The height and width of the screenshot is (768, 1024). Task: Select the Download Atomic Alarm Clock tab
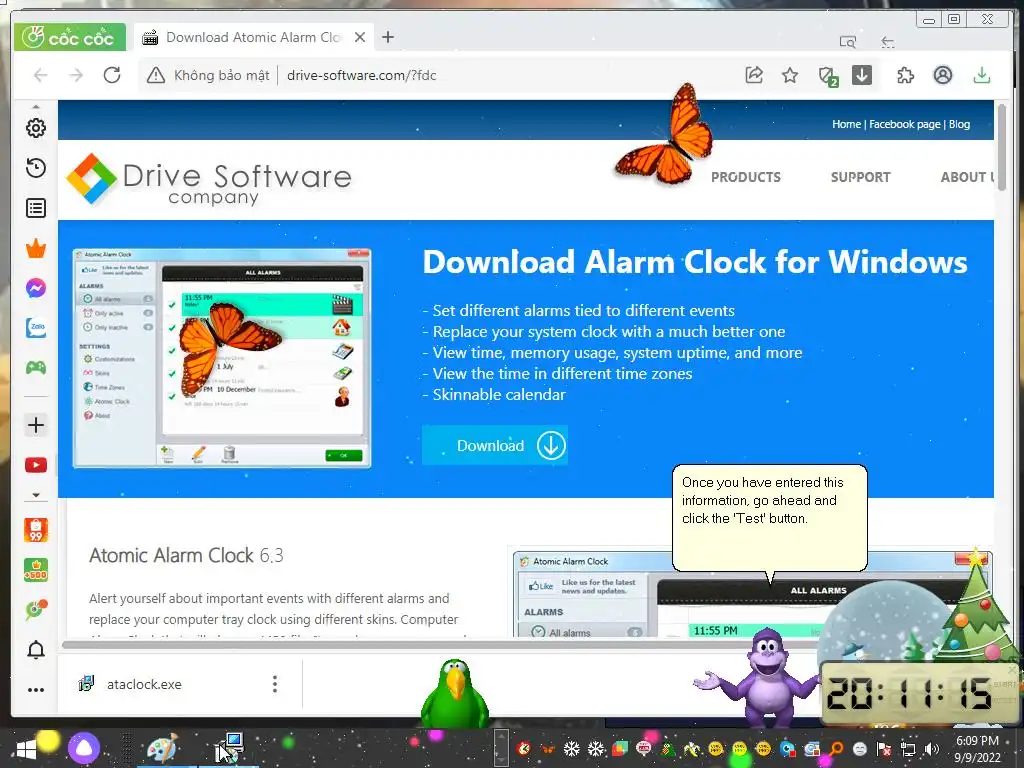coord(253,37)
